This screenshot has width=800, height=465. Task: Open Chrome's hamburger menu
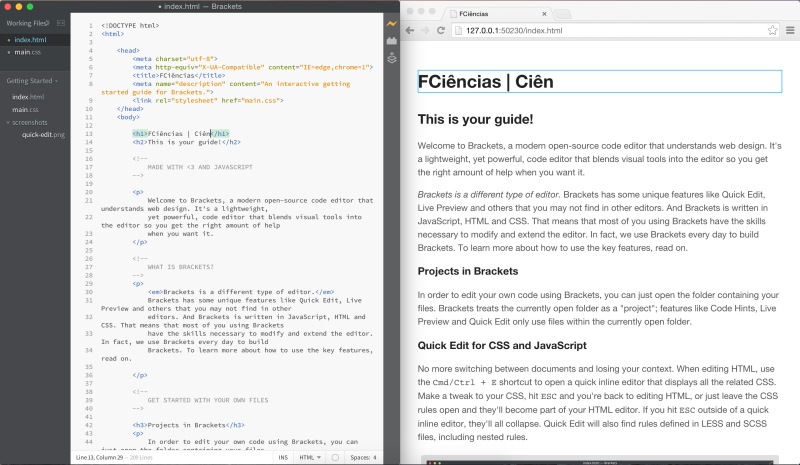(x=790, y=30)
